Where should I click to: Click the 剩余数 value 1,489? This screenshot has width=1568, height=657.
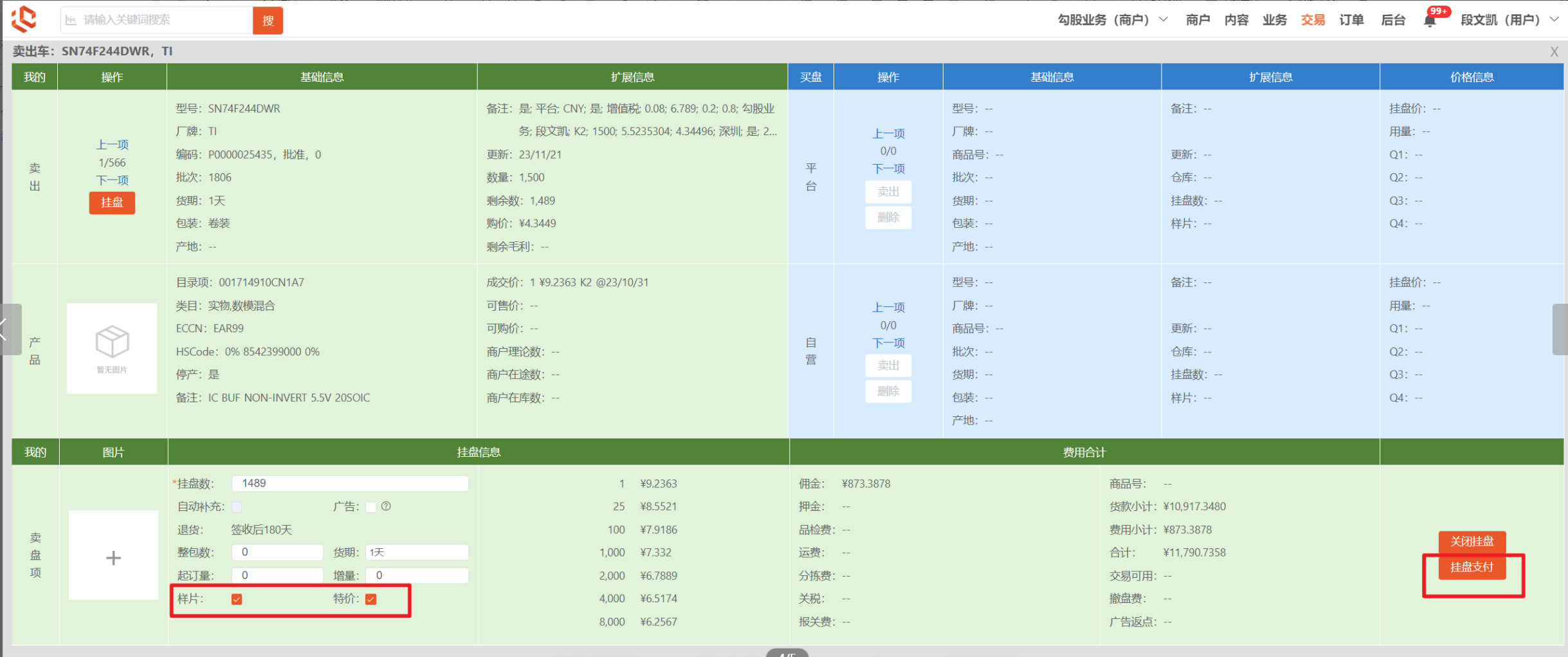point(542,201)
